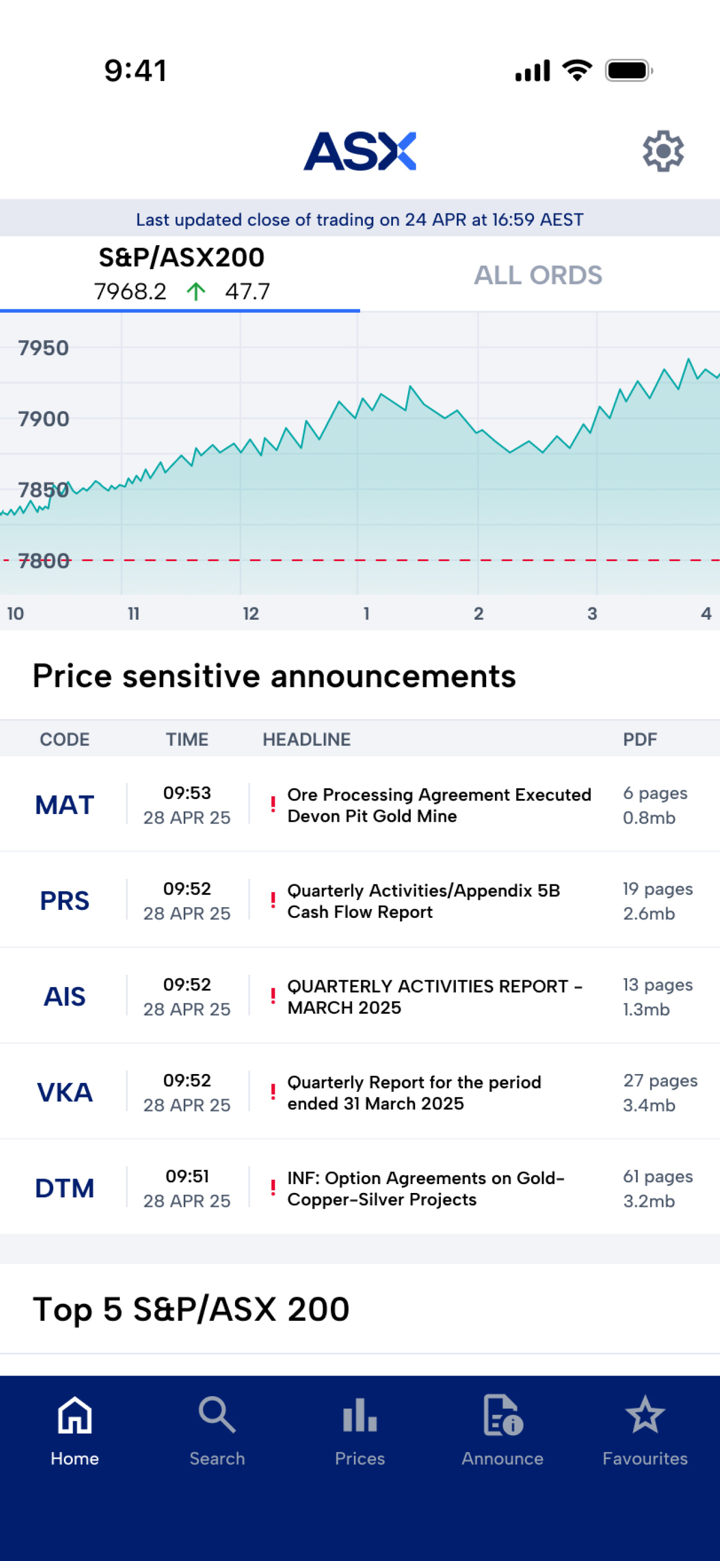The image size is (720, 1561).
Task: Tap the index price chart
Action: click(360, 460)
